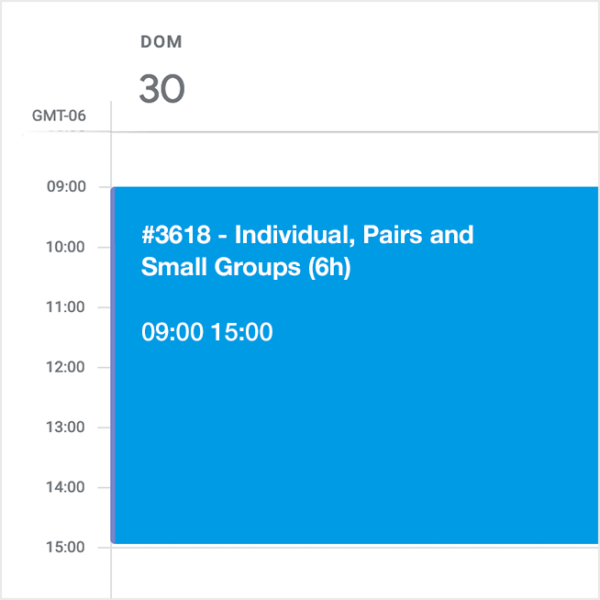
Task: Click the 14:00 hour label in time gutter
Action: pyautogui.click(x=65, y=487)
